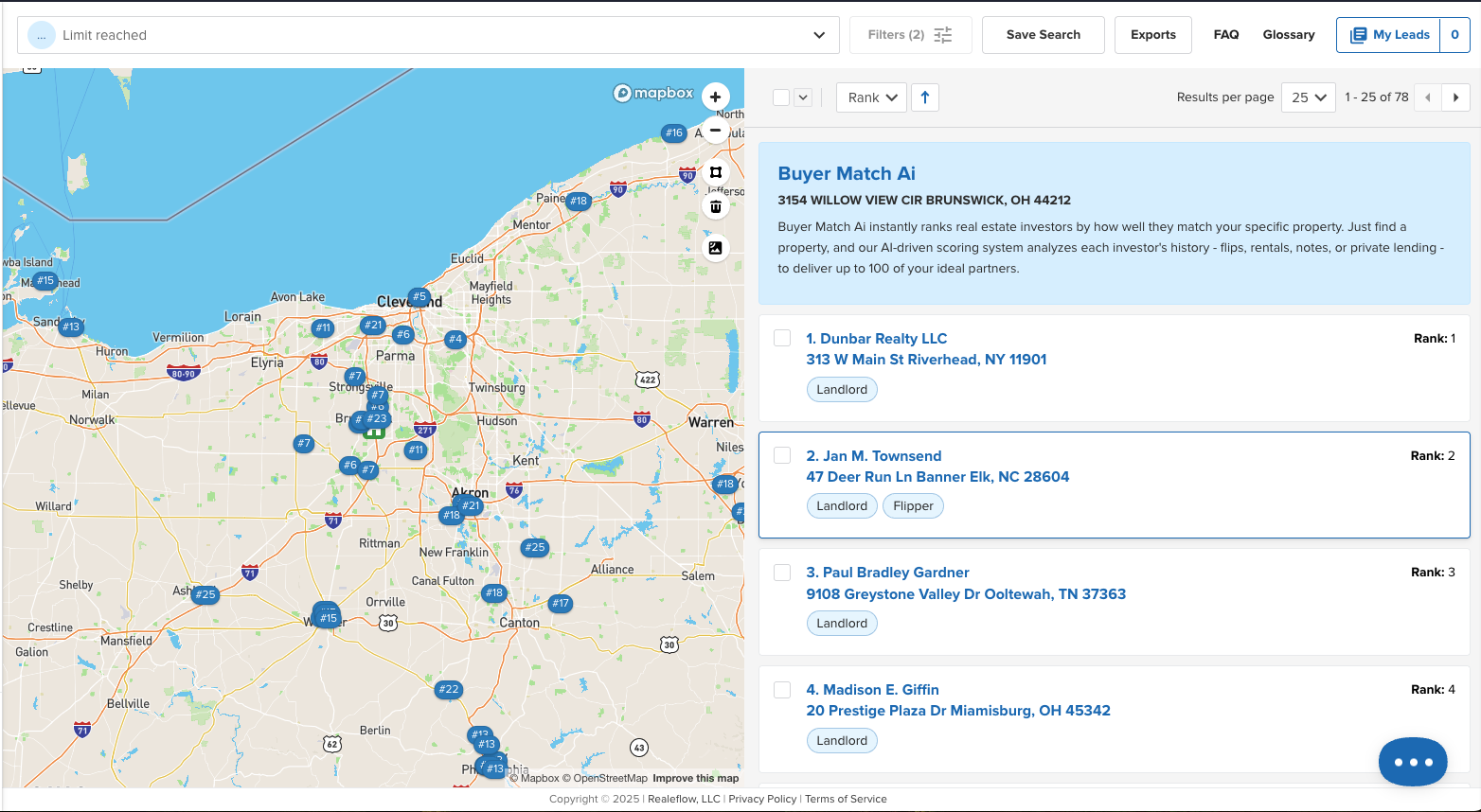The width and height of the screenshot is (1481, 812).
Task: Open the Rank sort dropdown
Action: pyautogui.click(x=872, y=97)
